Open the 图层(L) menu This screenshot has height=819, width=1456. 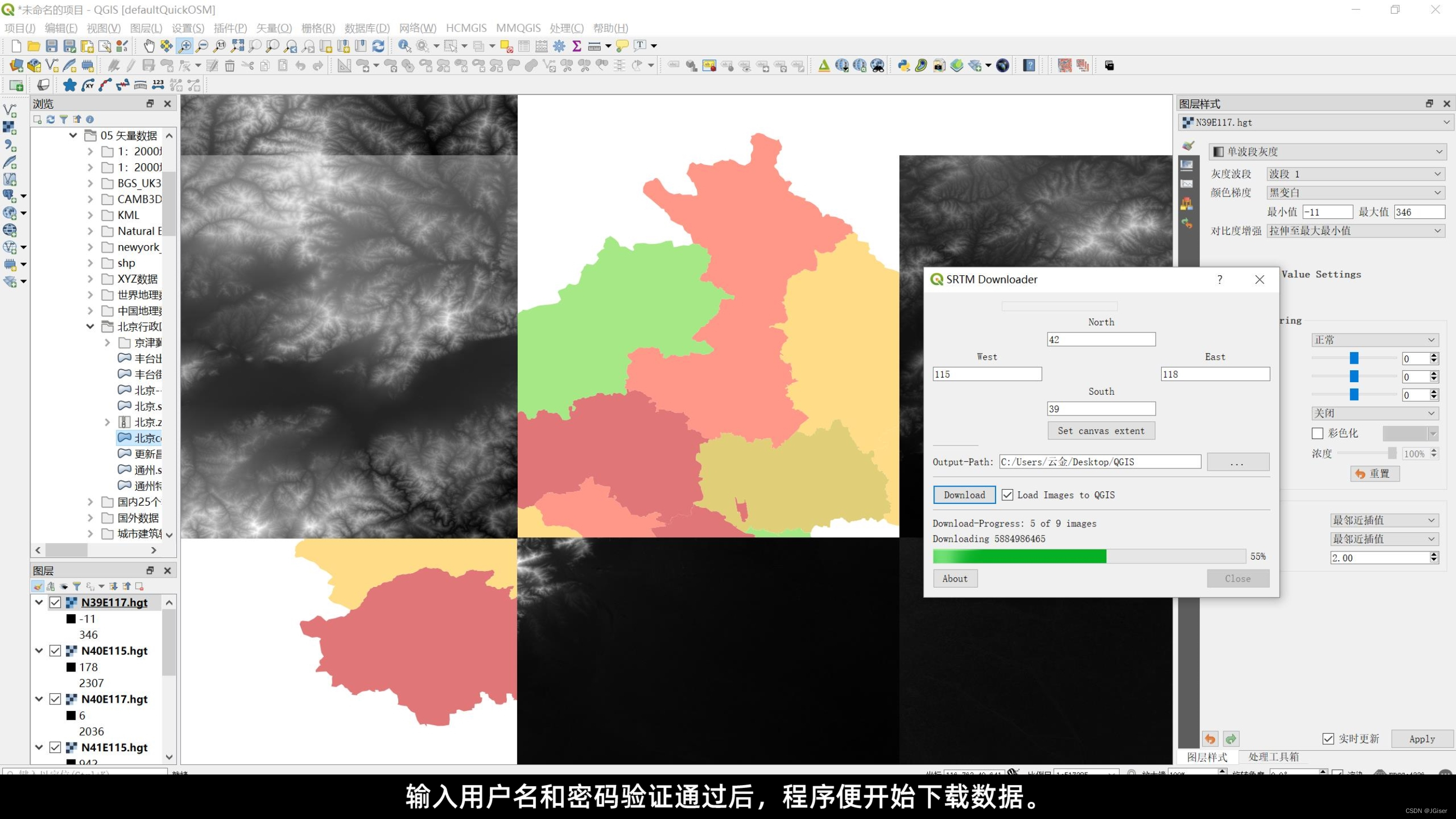pos(146,28)
